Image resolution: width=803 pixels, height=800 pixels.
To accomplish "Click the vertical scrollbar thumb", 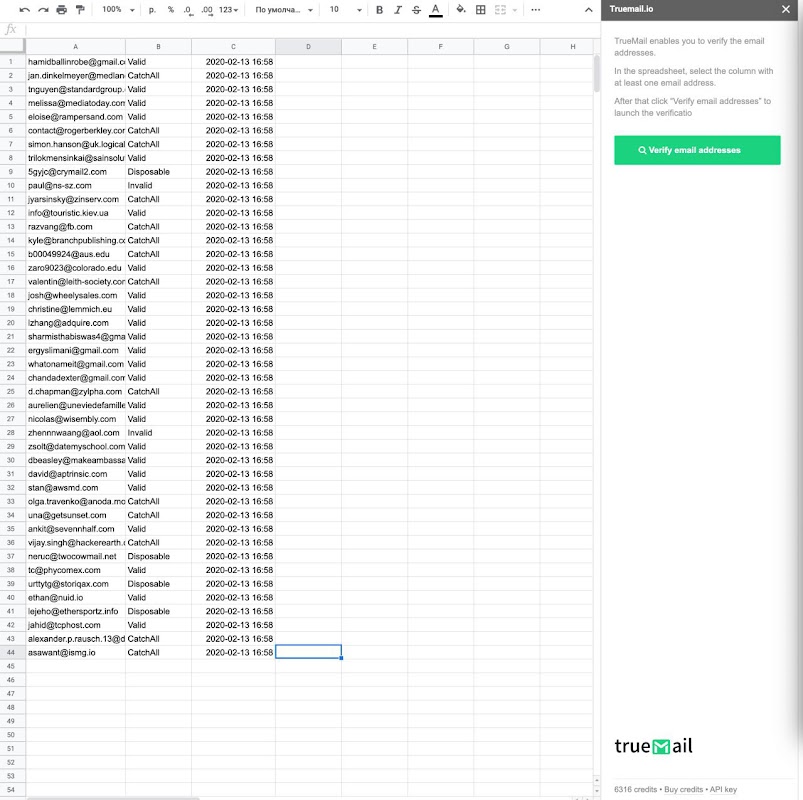I will [597, 73].
